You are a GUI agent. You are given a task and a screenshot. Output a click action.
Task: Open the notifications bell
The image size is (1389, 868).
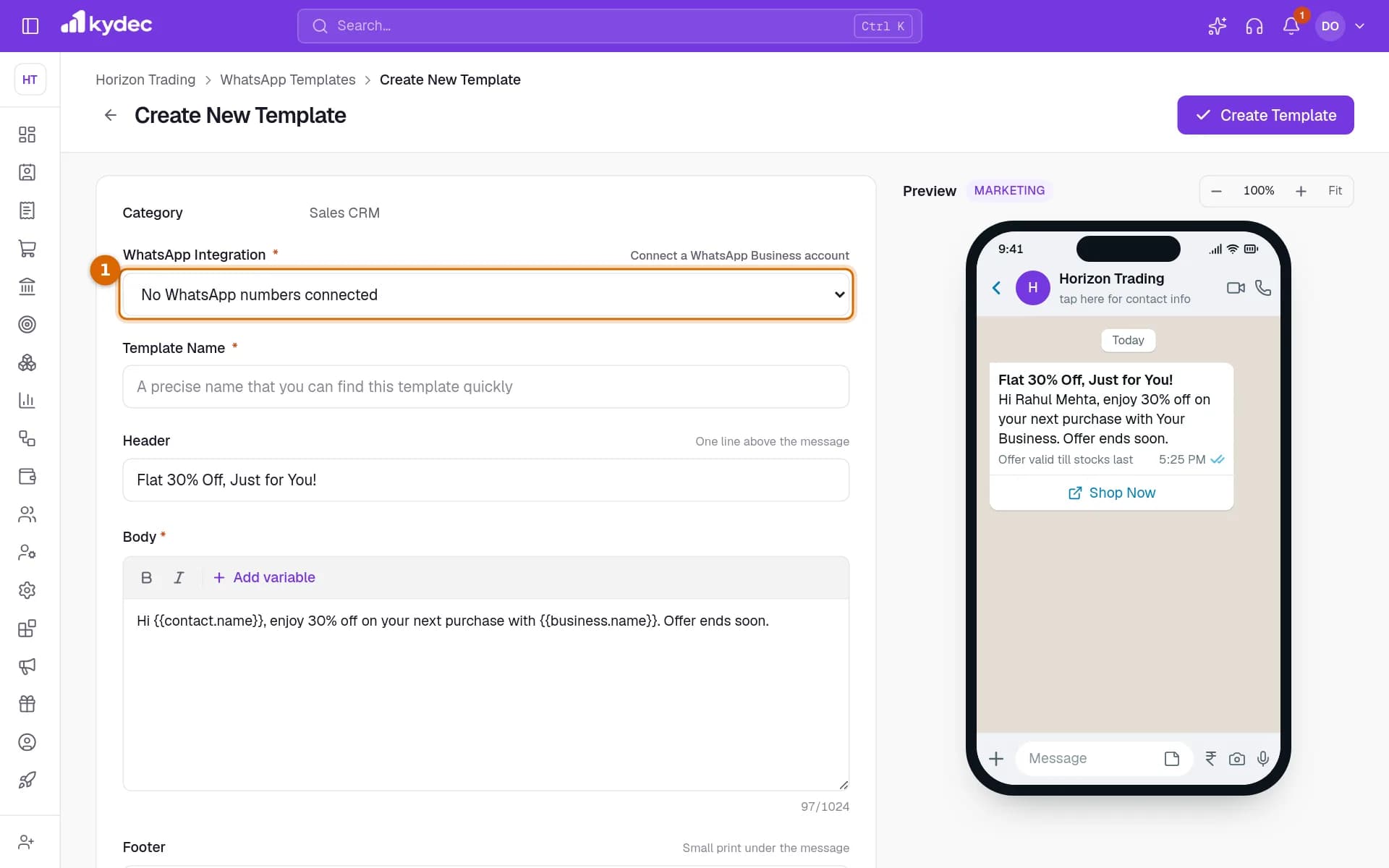pos(1291,26)
